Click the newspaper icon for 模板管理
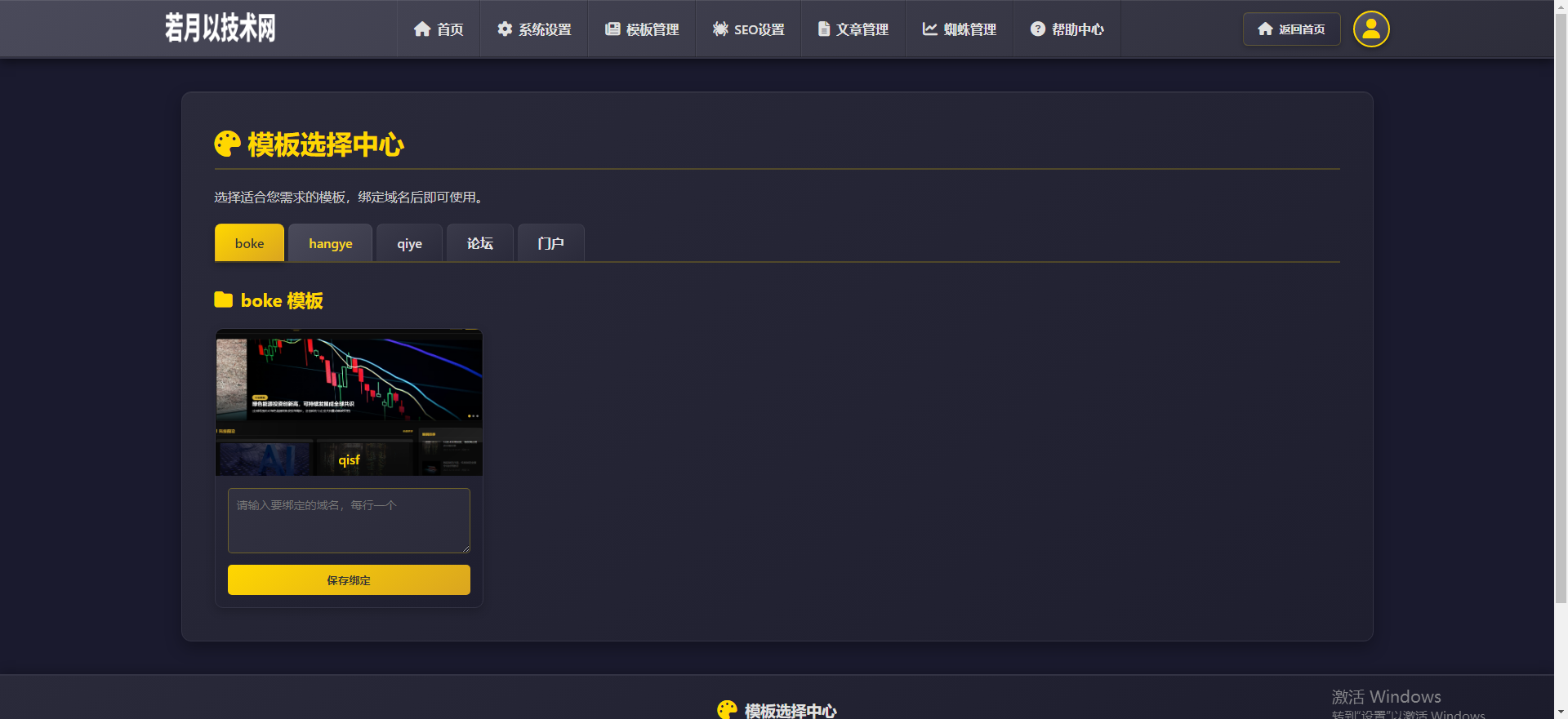 612,29
